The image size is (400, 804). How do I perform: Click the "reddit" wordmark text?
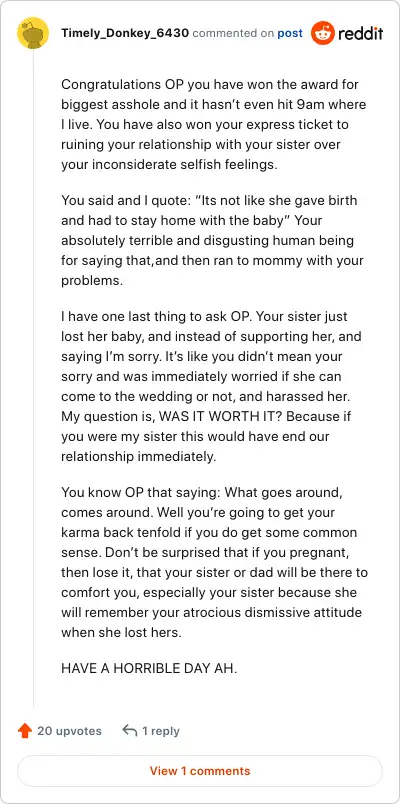point(361,34)
